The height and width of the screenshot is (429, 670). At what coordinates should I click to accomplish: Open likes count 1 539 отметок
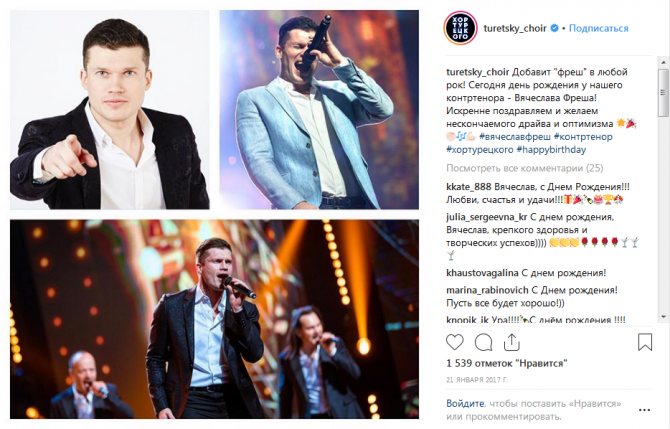click(507, 363)
